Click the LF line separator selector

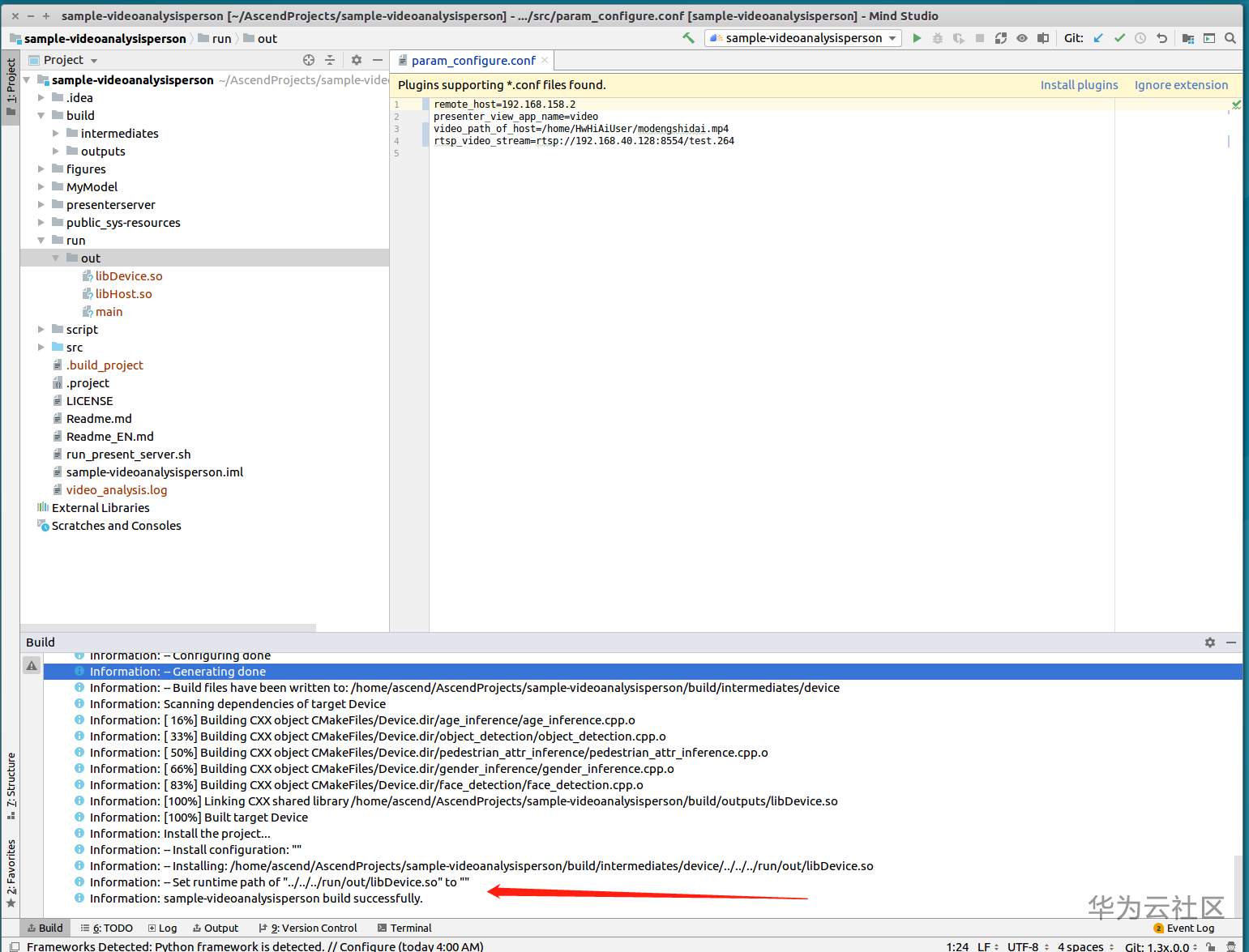[x=987, y=946]
